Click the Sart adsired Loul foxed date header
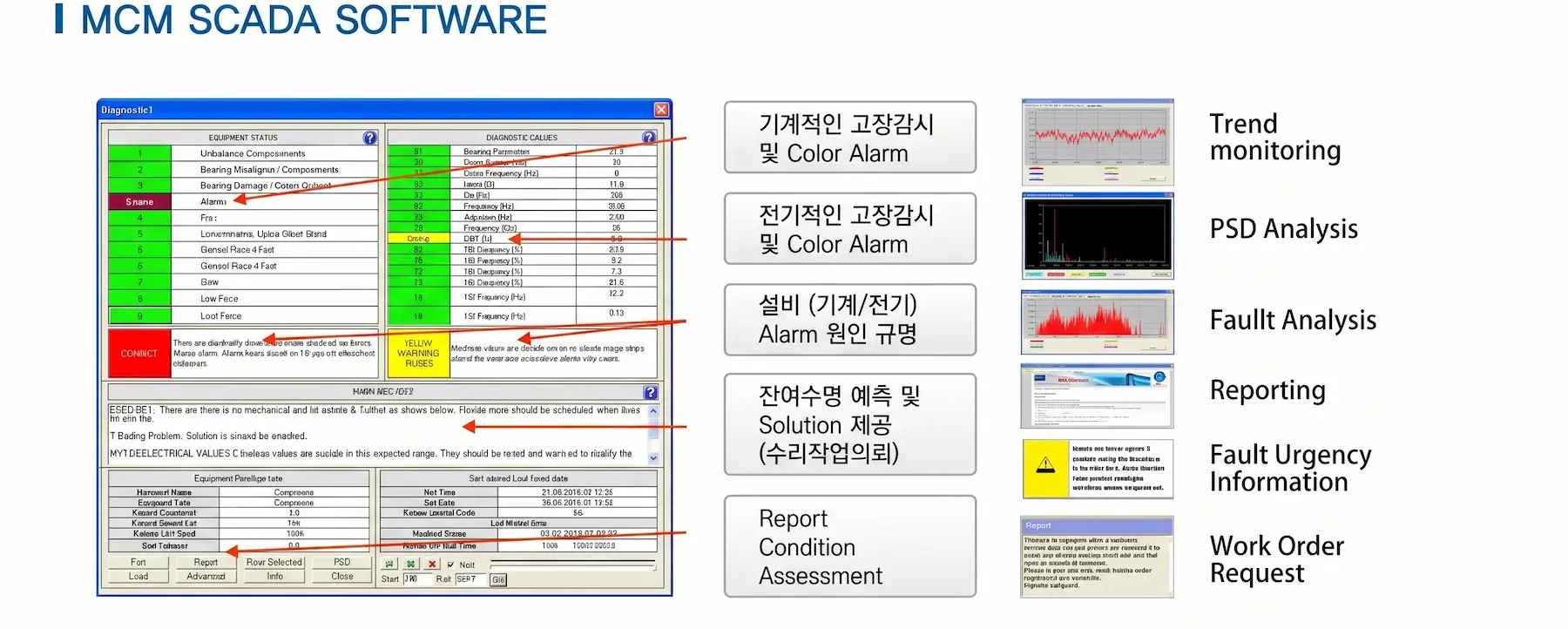1568x629 pixels. [518, 478]
